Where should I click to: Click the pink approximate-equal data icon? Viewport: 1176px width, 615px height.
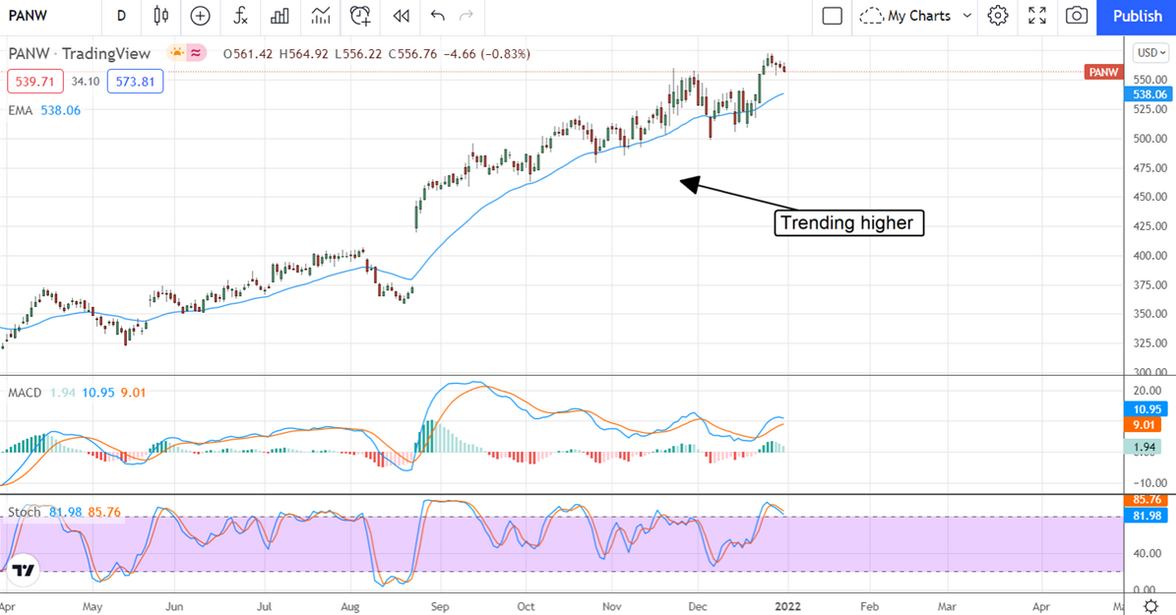196,52
